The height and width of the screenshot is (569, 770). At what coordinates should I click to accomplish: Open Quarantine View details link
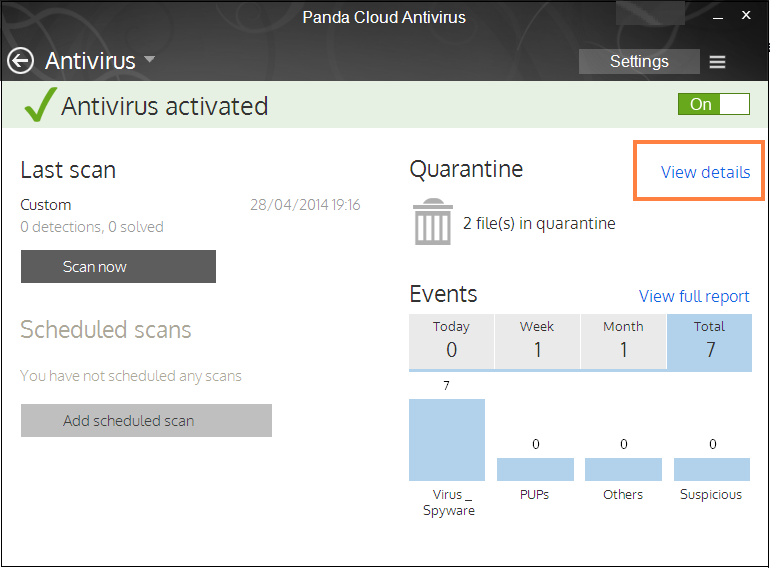tap(705, 172)
